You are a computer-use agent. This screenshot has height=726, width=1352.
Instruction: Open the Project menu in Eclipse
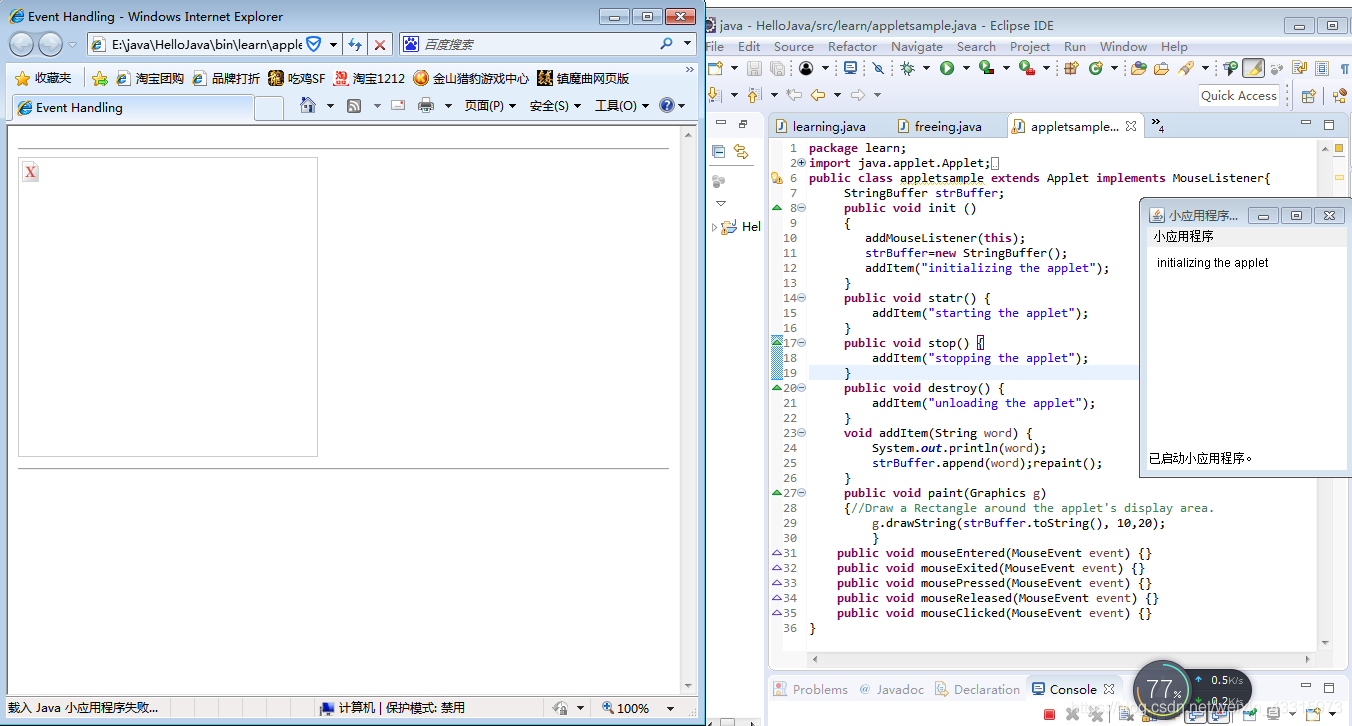pos(1030,46)
